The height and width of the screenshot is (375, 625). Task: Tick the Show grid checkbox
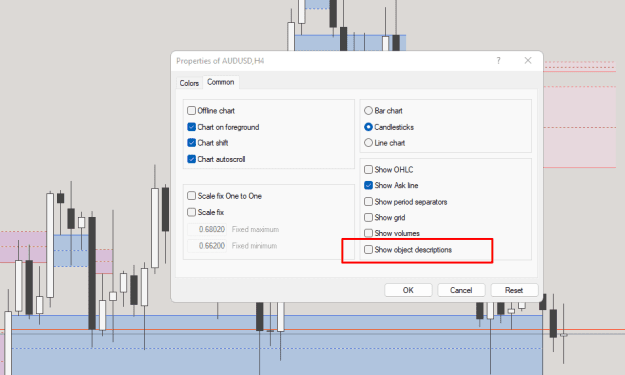coord(368,217)
